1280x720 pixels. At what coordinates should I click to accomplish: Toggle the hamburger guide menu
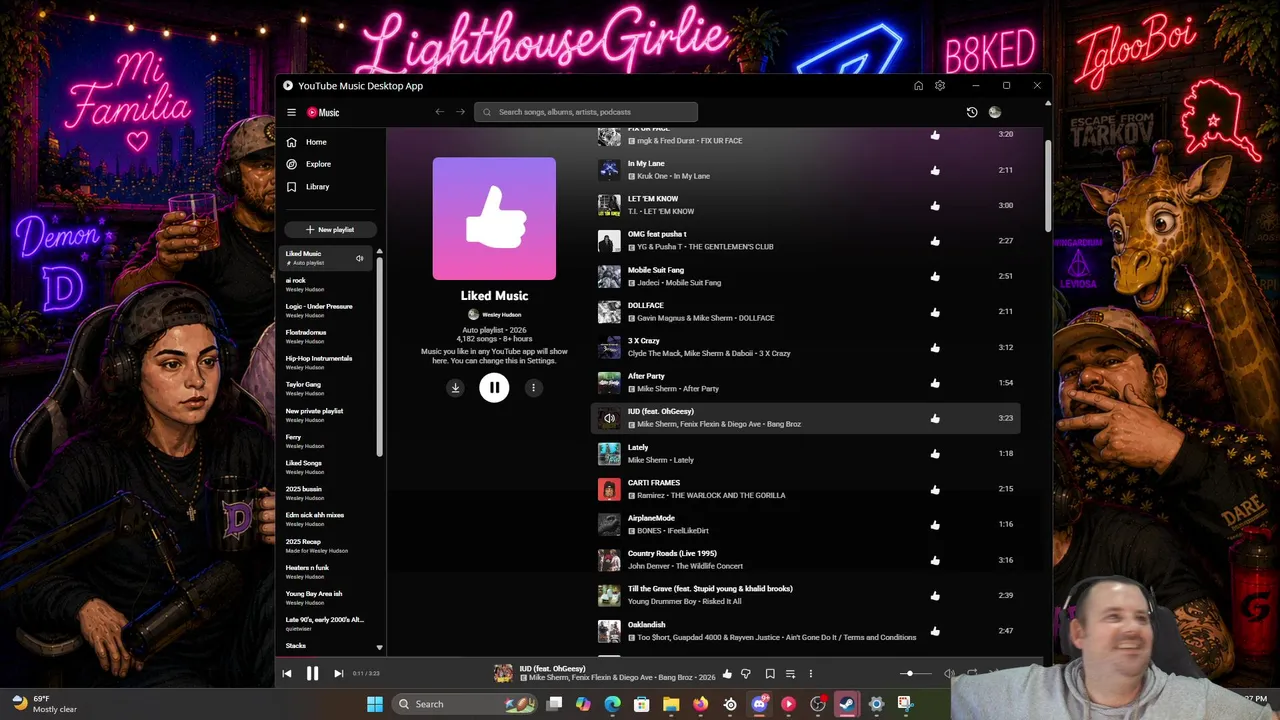(291, 112)
